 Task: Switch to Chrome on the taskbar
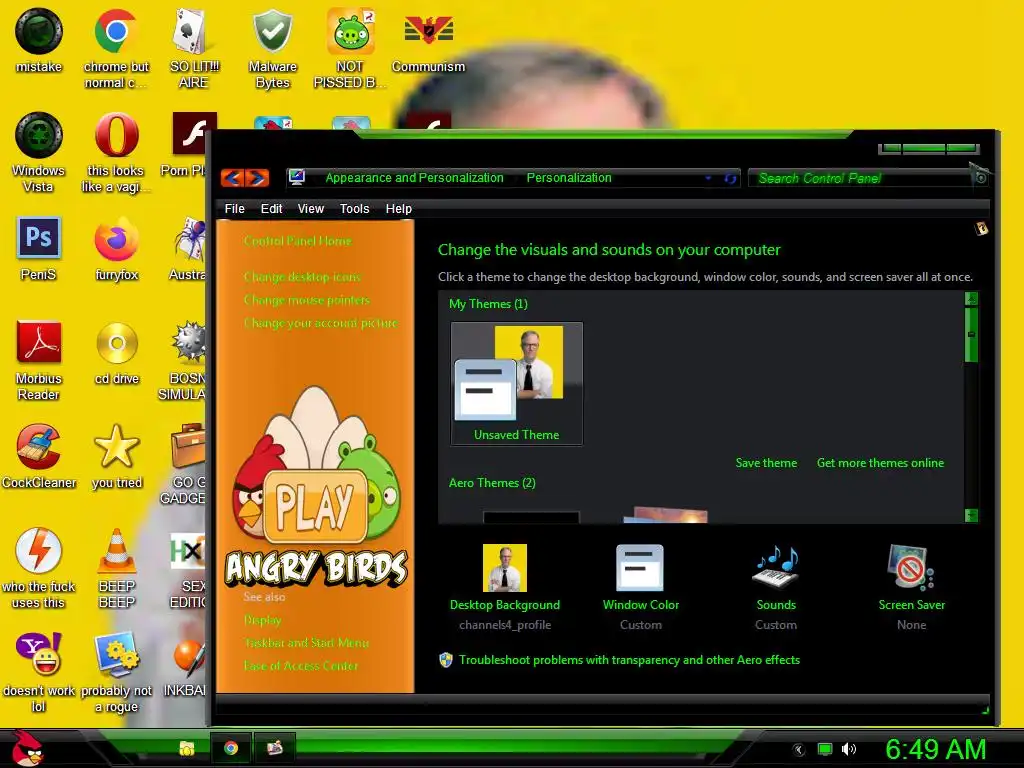pos(231,748)
